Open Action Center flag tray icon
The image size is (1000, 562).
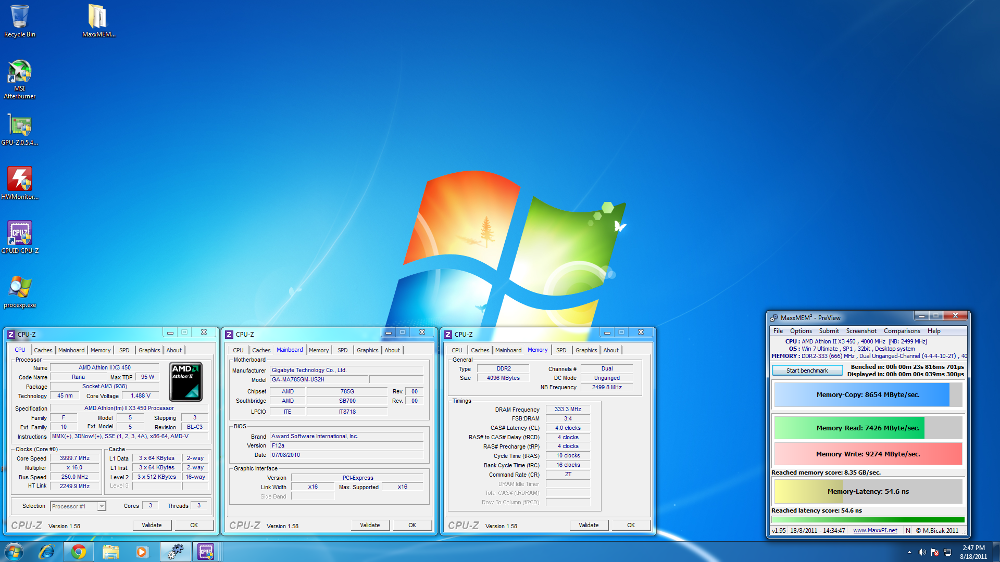(x=935, y=552)
